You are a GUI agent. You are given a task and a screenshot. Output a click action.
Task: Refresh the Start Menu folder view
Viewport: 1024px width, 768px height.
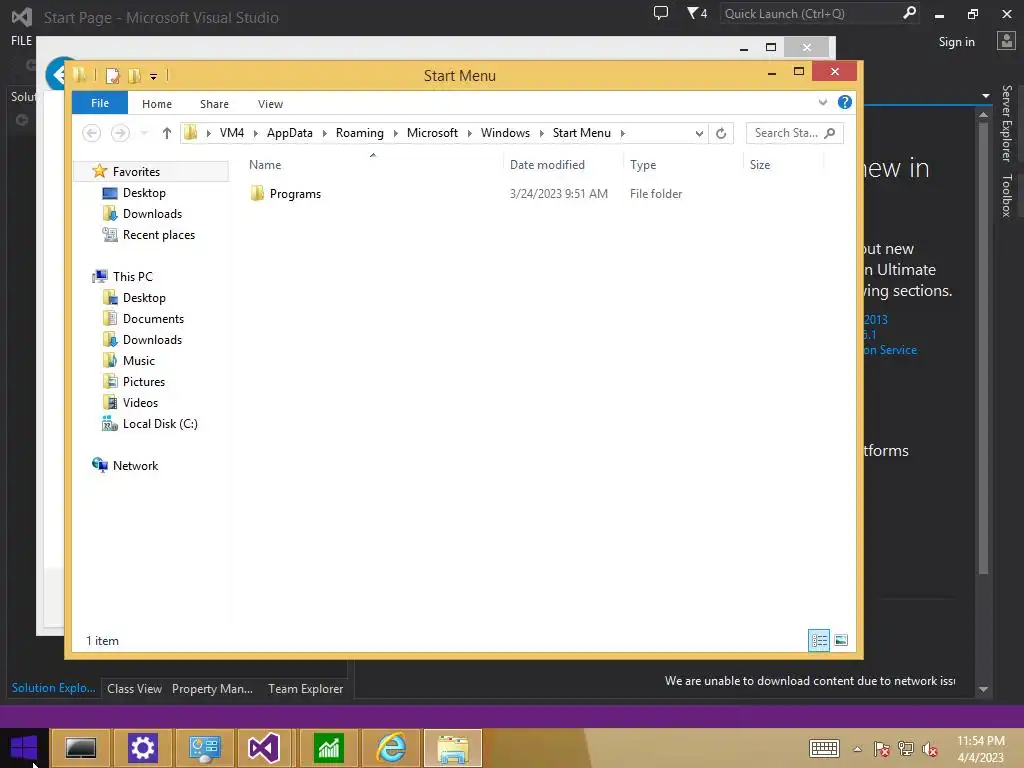721,133
